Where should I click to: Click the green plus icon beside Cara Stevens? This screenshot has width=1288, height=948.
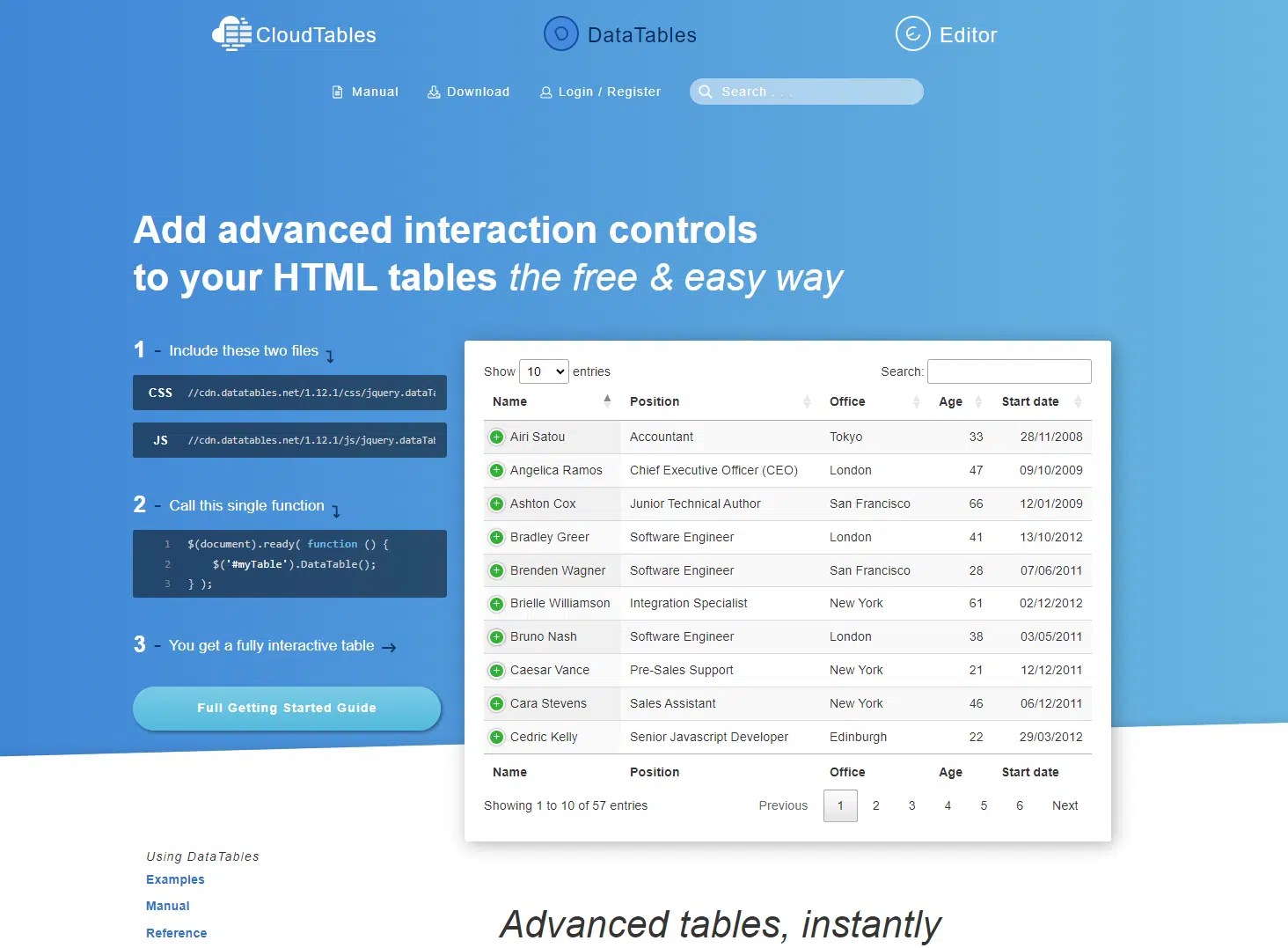click(495, 703)
